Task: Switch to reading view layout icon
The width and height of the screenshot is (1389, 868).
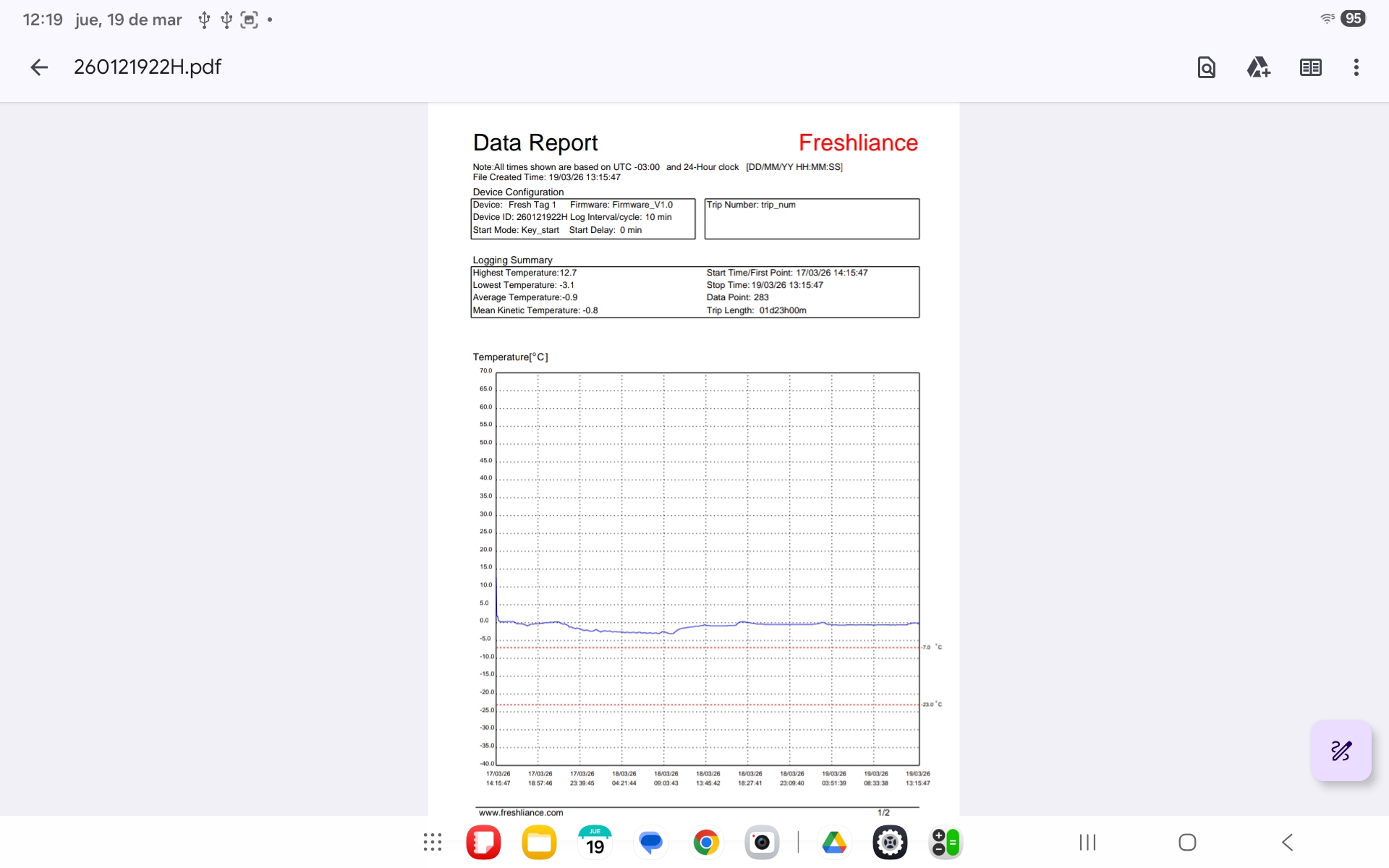Action: click(1310, 67)
